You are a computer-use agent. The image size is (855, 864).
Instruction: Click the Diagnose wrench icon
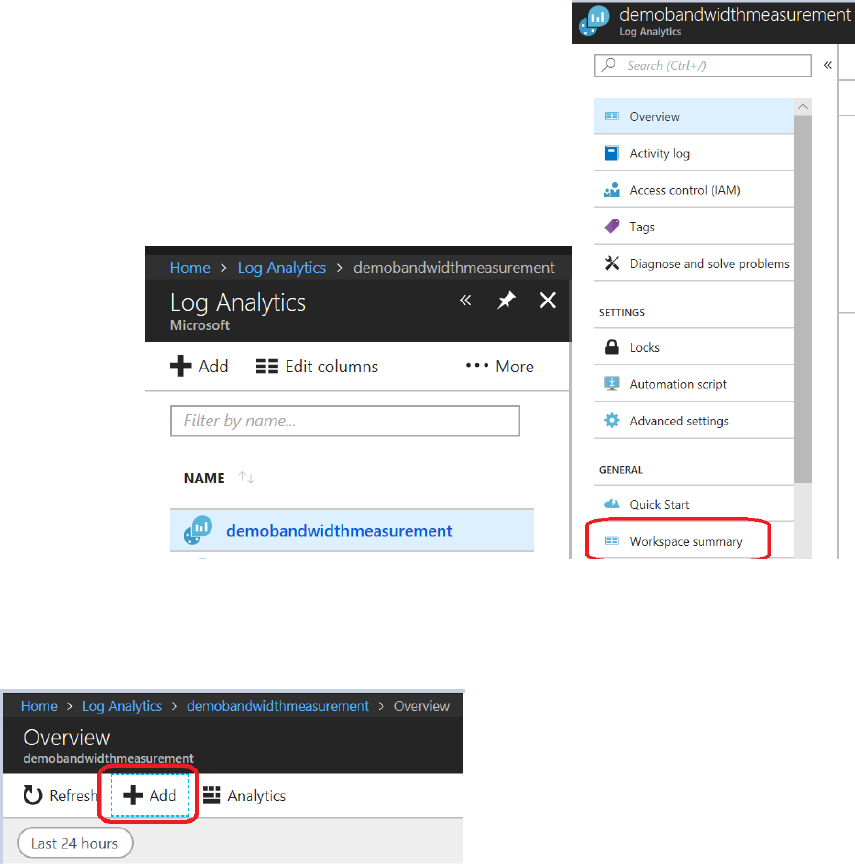[612, 263]
